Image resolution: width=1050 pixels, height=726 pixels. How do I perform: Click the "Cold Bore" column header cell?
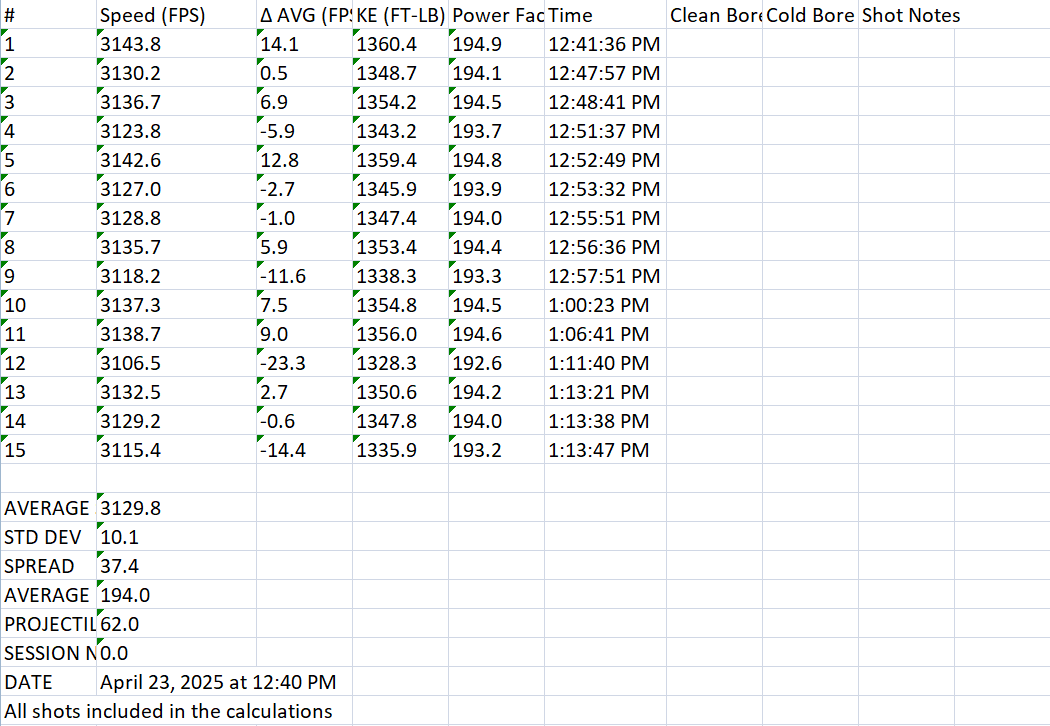point(810,15)
